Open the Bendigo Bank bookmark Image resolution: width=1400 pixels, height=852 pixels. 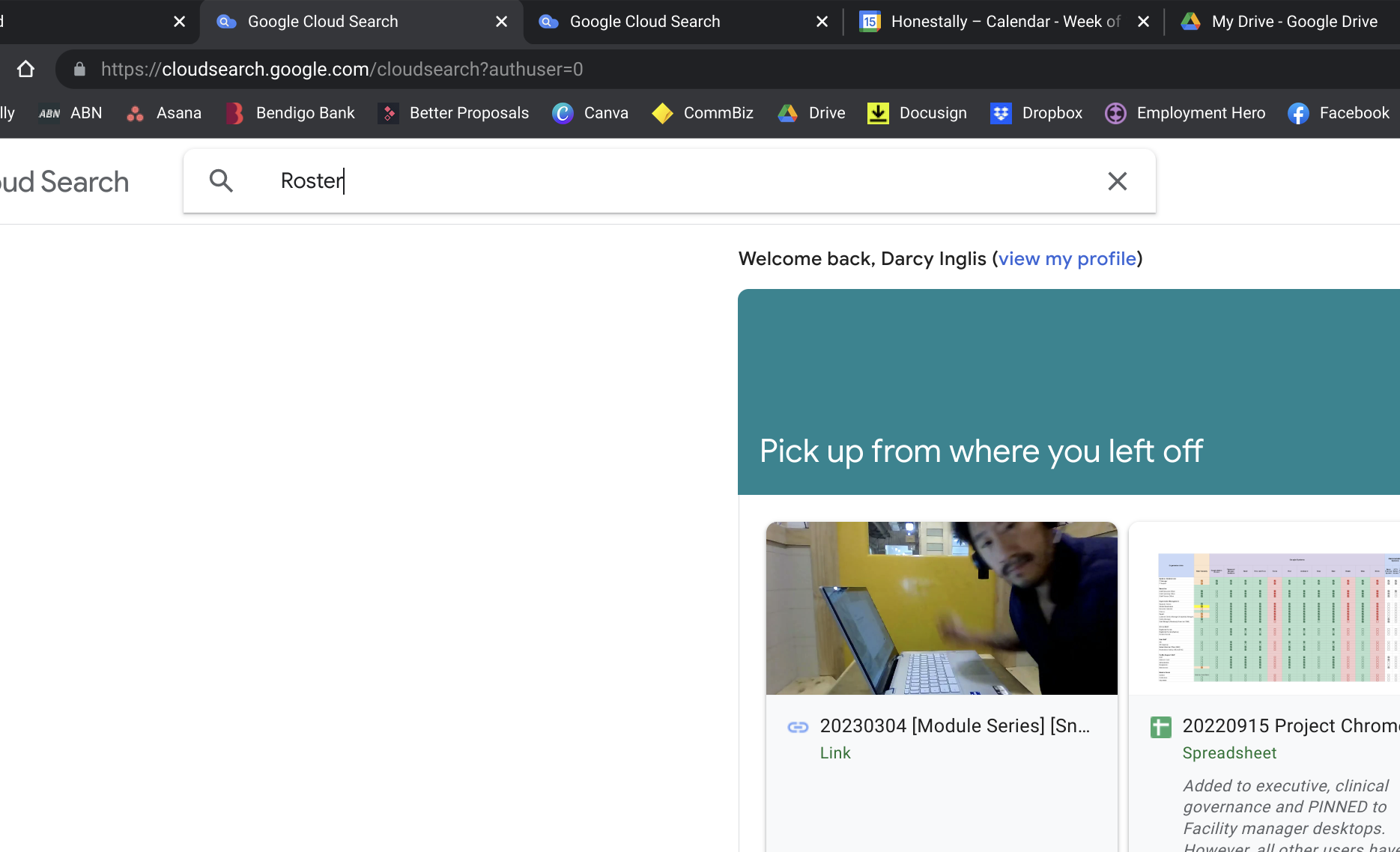(x=291, y=113)
